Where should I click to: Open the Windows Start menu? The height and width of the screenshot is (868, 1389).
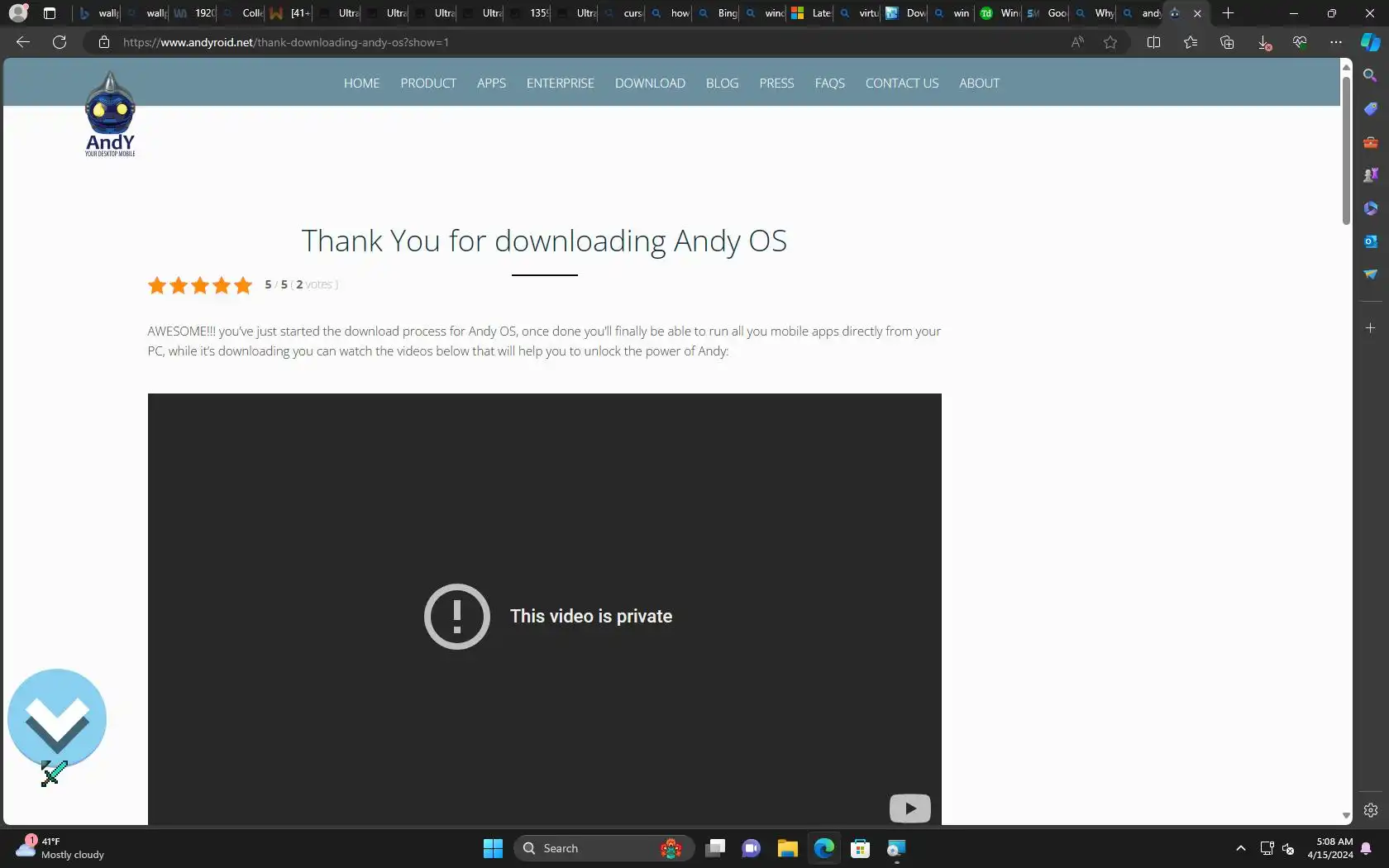tap(493, 848)
